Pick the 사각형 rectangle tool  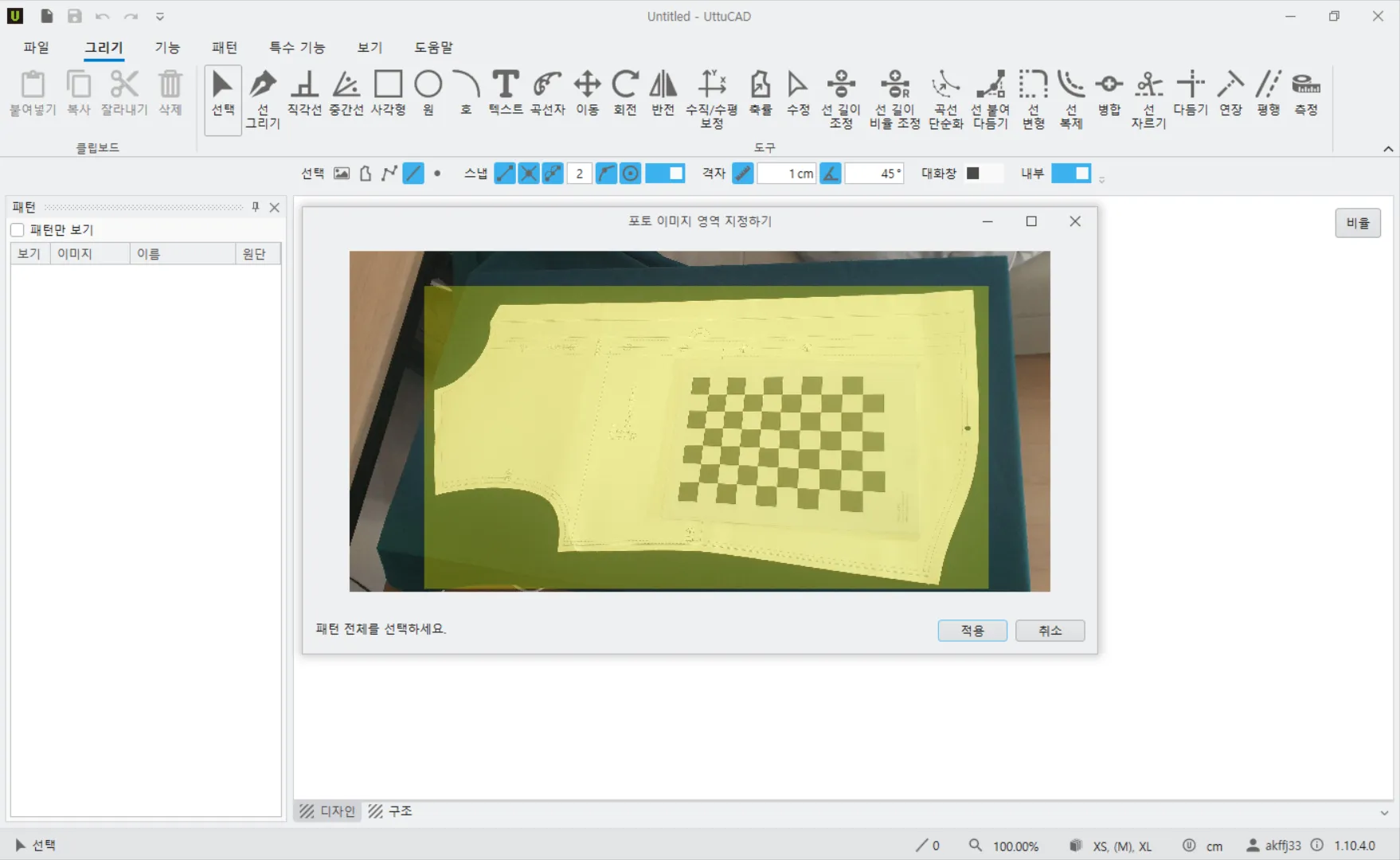point(389,94)
